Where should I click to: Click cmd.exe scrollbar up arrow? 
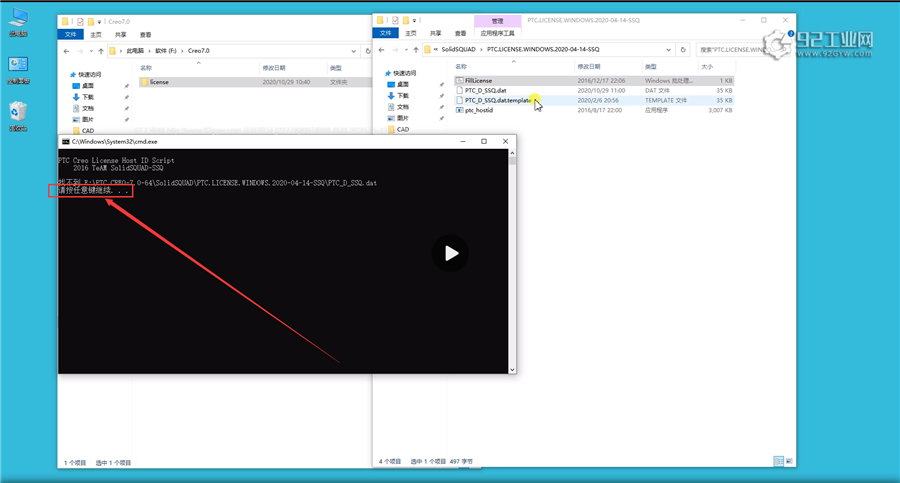(512, 153)
